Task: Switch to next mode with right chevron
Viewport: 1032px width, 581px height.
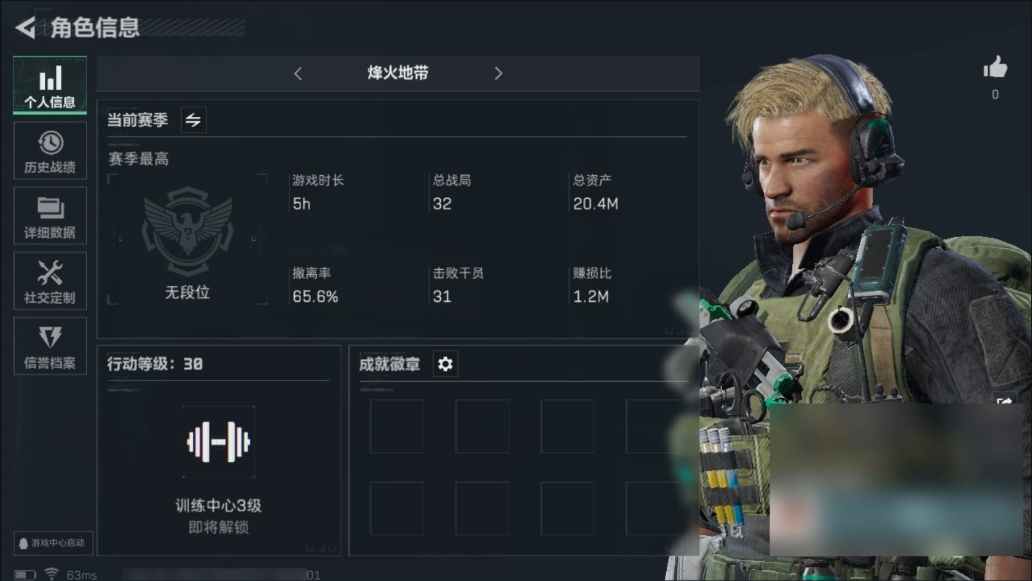Action: coord(498,74)
